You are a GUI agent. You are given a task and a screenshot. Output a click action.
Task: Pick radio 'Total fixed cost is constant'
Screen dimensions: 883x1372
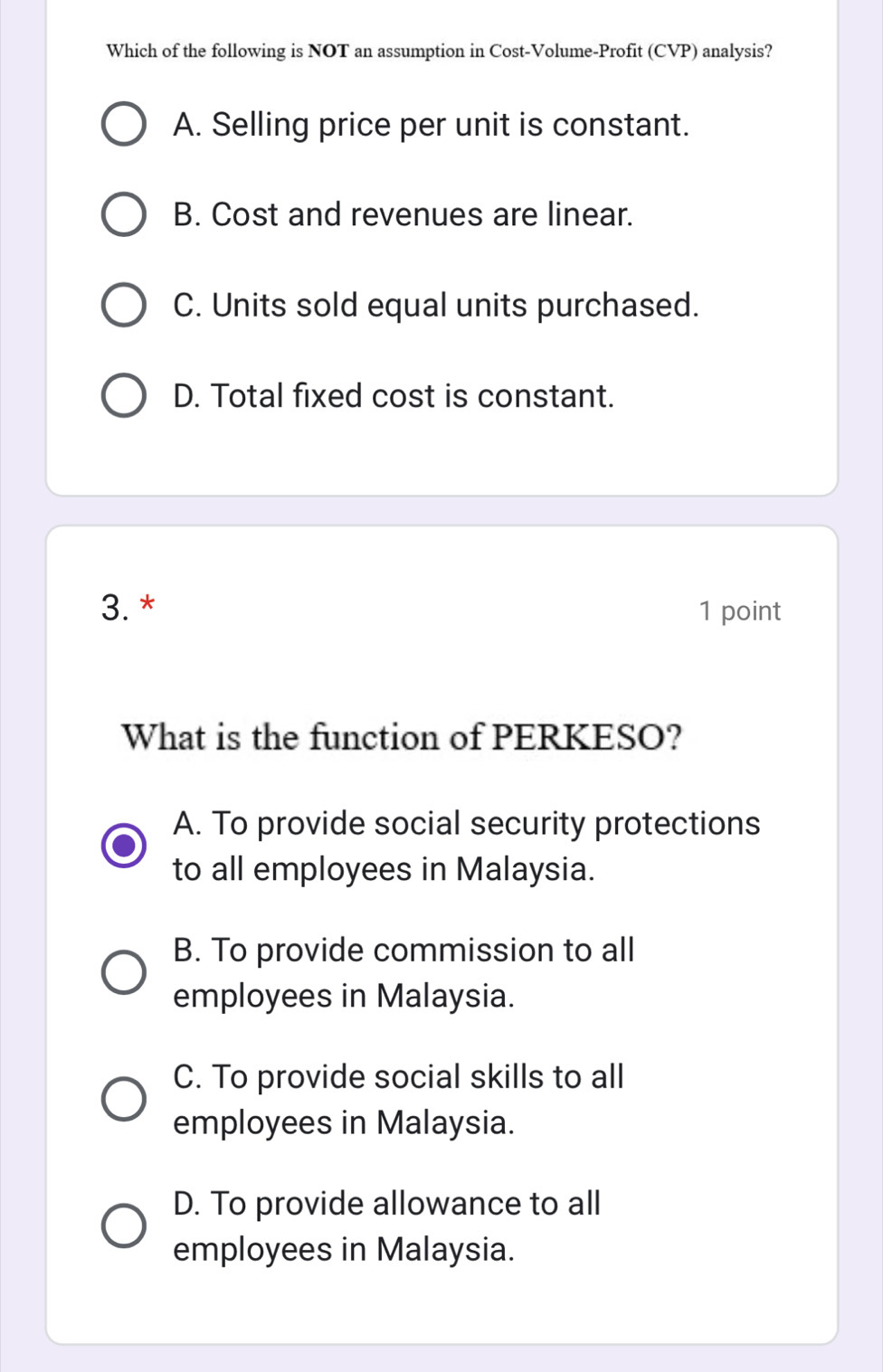pyautogui.click(x=123, y=396)
